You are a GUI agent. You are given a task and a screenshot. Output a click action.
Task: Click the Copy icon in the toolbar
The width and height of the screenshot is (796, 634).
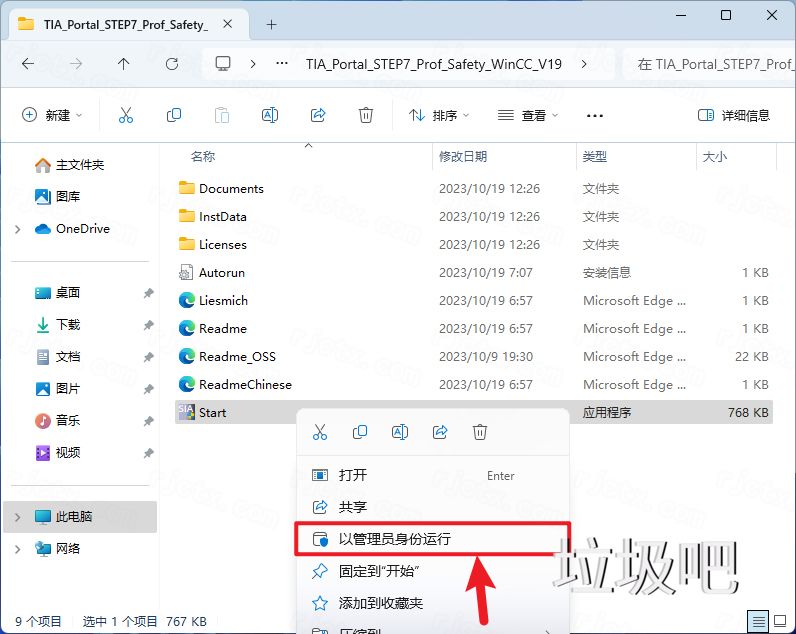coord(174,115)
